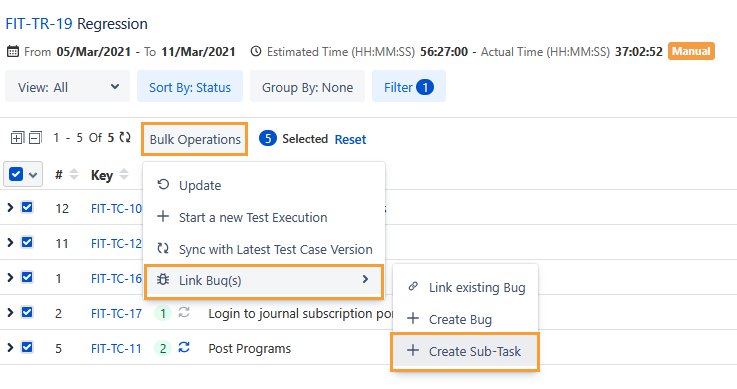This screenshot has width=737, height=389.
Task: Choose Create Sub-Task option
Action: click(x=465, y=351)
